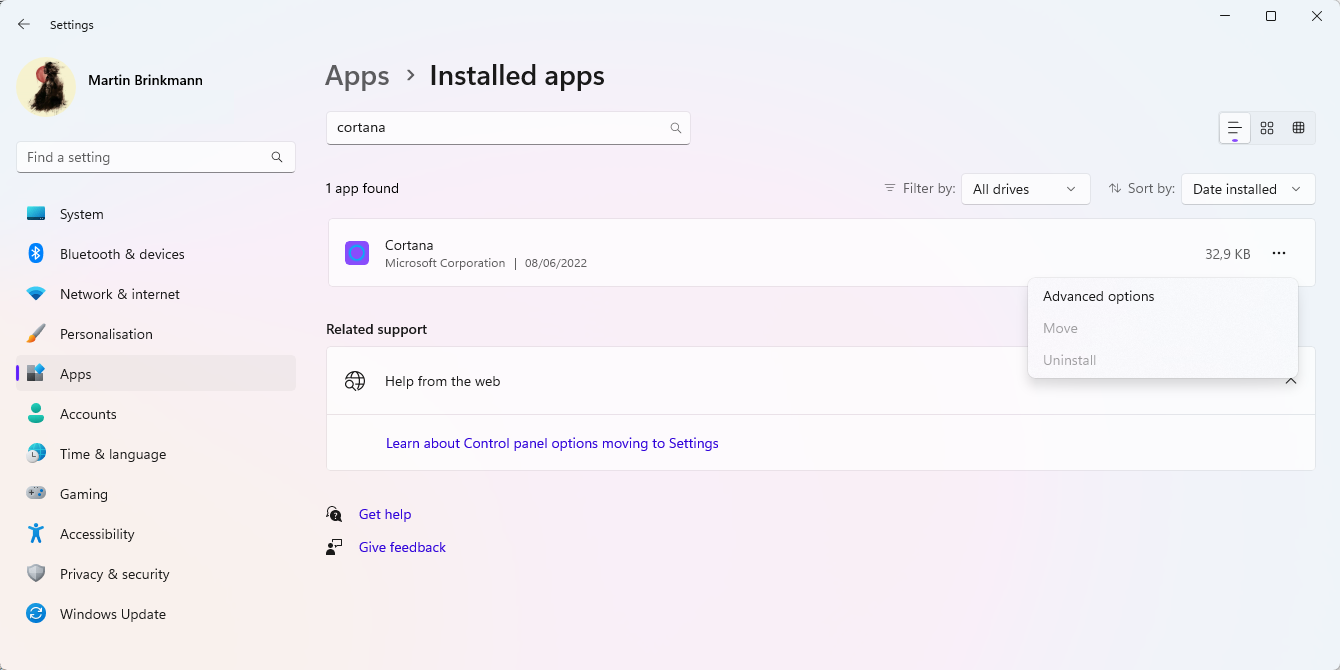Screen dimensions: 1340x670
Task: Switch to grid view layout
Action: [1267, 128]
